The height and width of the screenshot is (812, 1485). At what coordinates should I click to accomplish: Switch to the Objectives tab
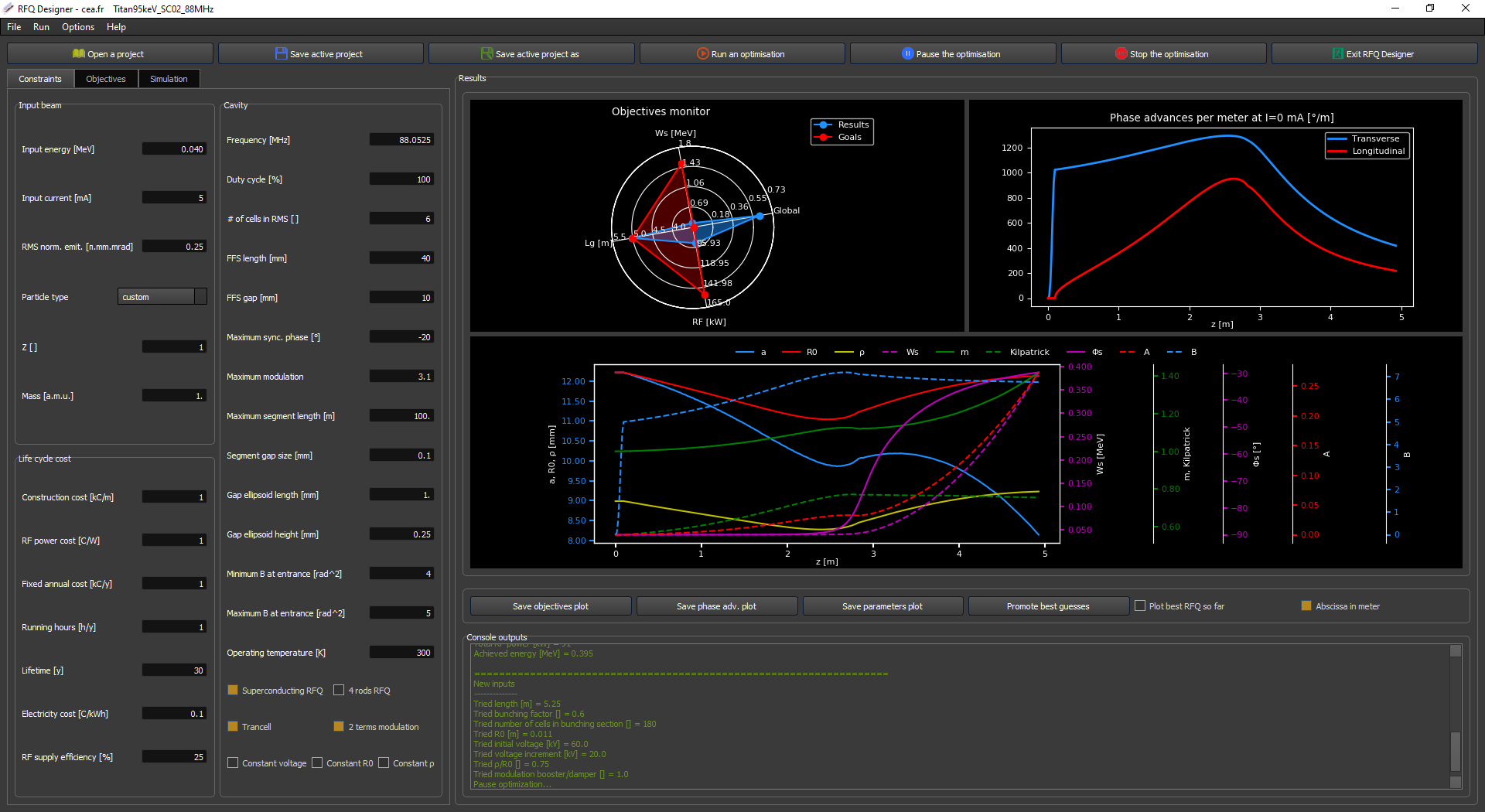106,79
